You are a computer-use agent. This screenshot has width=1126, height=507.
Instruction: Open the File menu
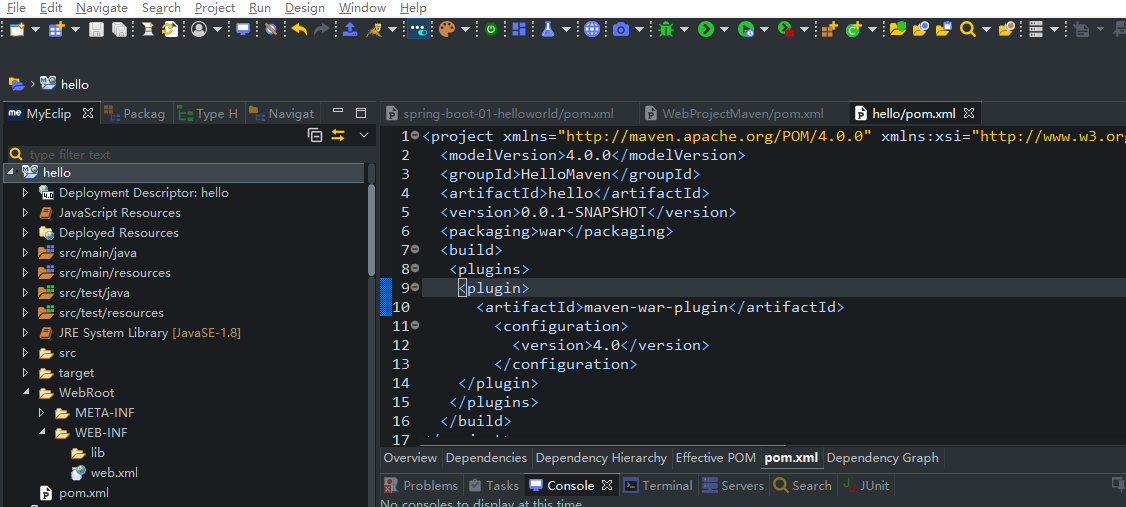(16, 8)
